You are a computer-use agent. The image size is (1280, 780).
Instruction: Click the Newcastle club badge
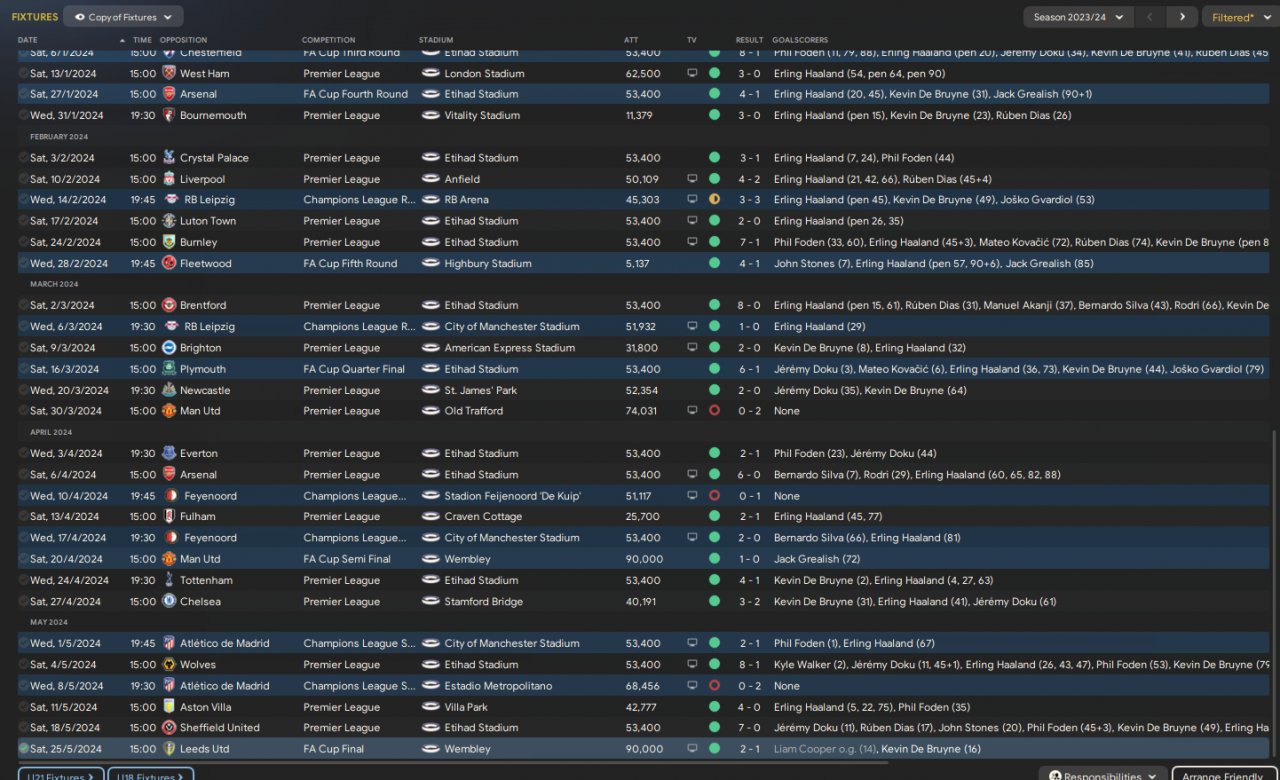pos(169,390)
